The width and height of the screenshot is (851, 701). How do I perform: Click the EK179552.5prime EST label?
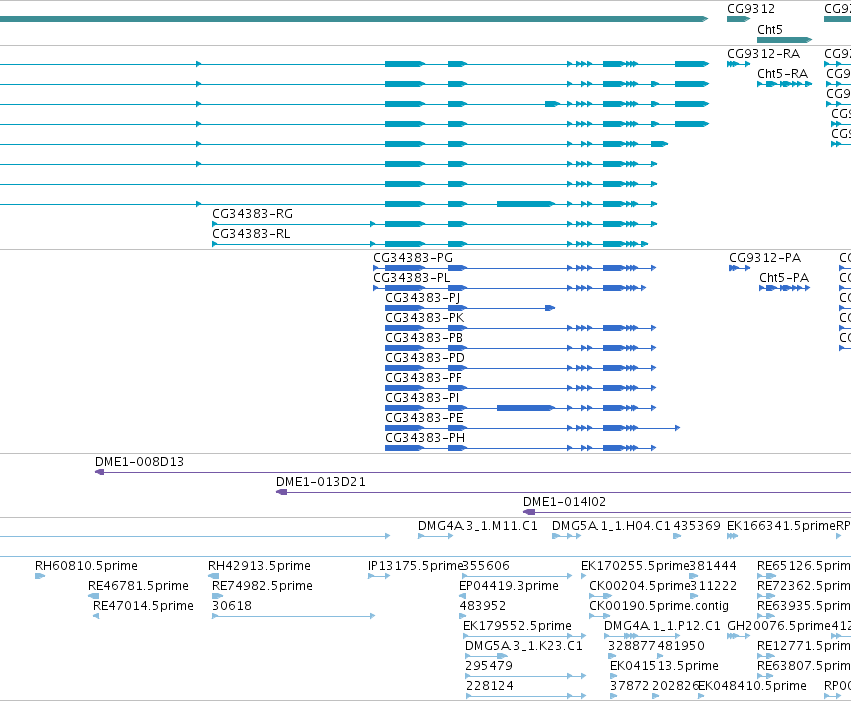tap(517, 626)
